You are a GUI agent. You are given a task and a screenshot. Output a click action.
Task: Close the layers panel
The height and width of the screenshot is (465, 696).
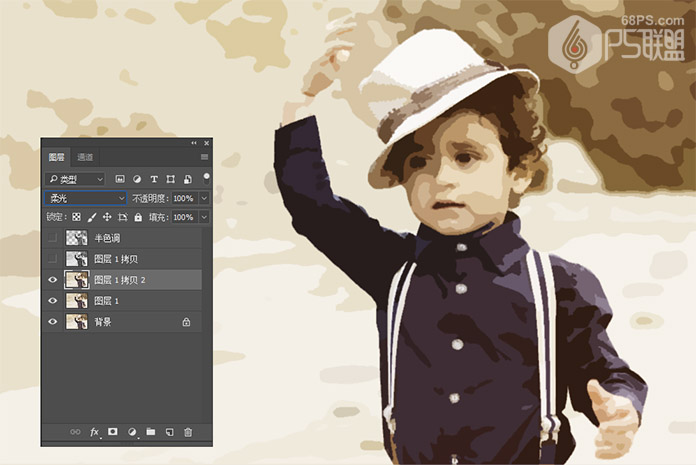pyautogui.click(x=206, y=143)
